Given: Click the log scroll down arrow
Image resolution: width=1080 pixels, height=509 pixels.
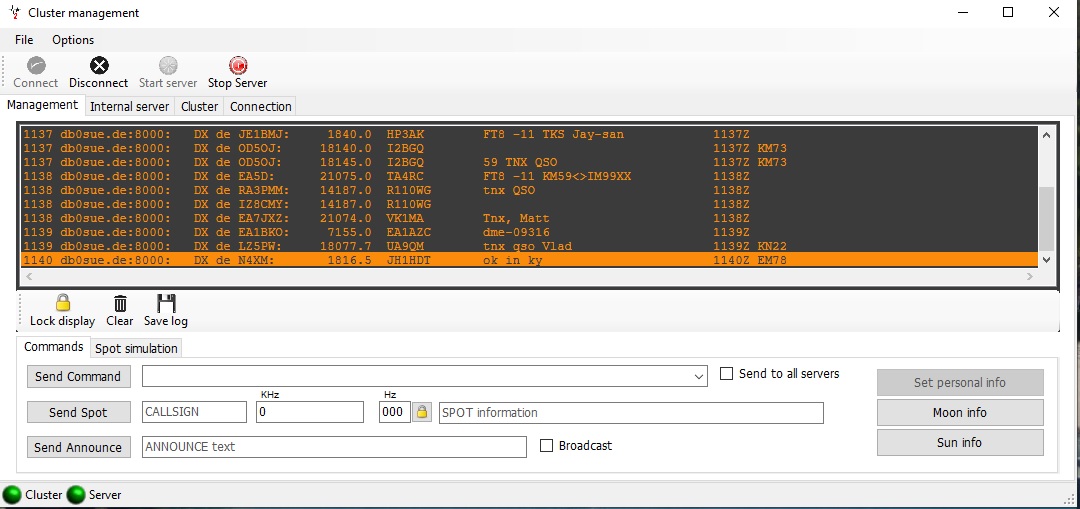Looking at the screenshot, I should [1046, 260].
